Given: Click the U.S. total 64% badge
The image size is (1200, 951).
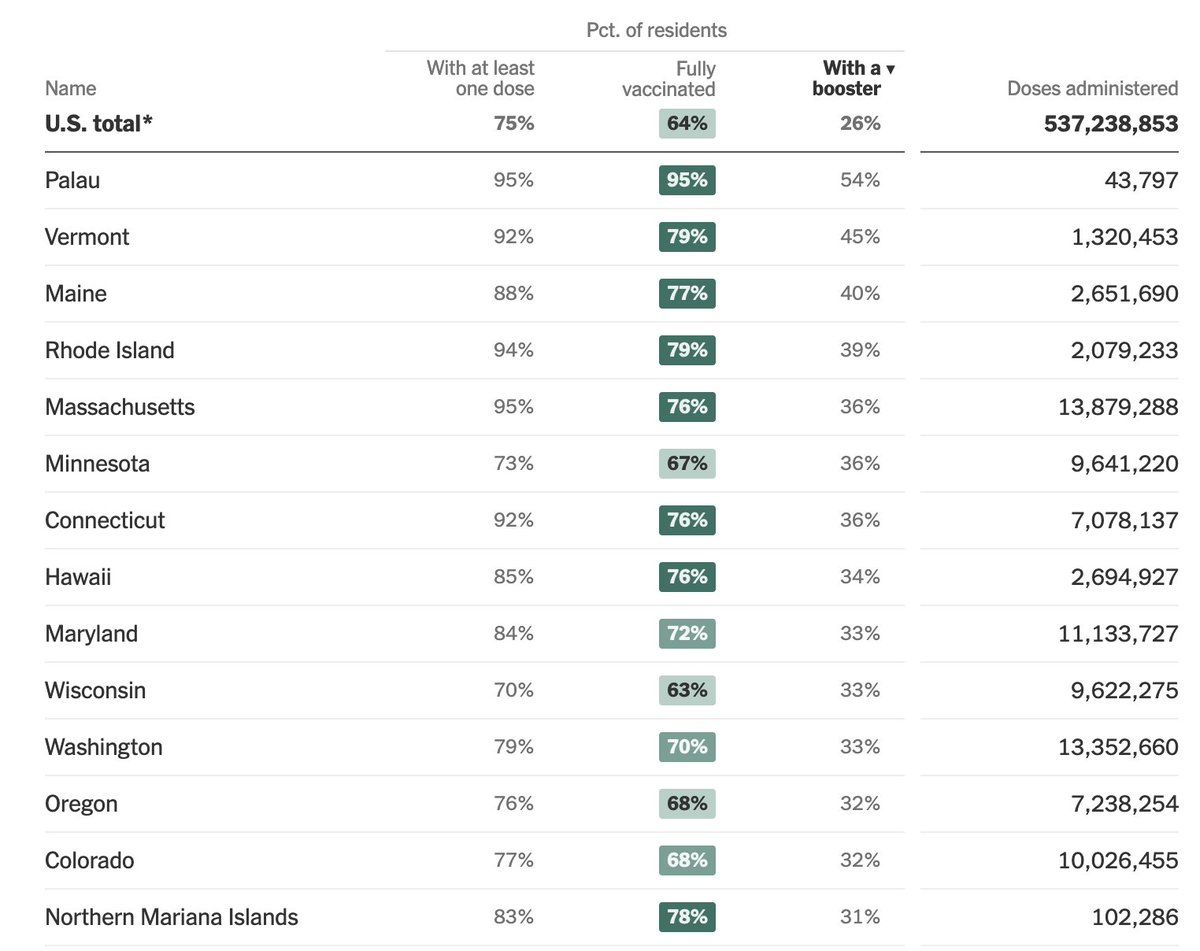Looking at the screenshot, I should tap(687, 123).
